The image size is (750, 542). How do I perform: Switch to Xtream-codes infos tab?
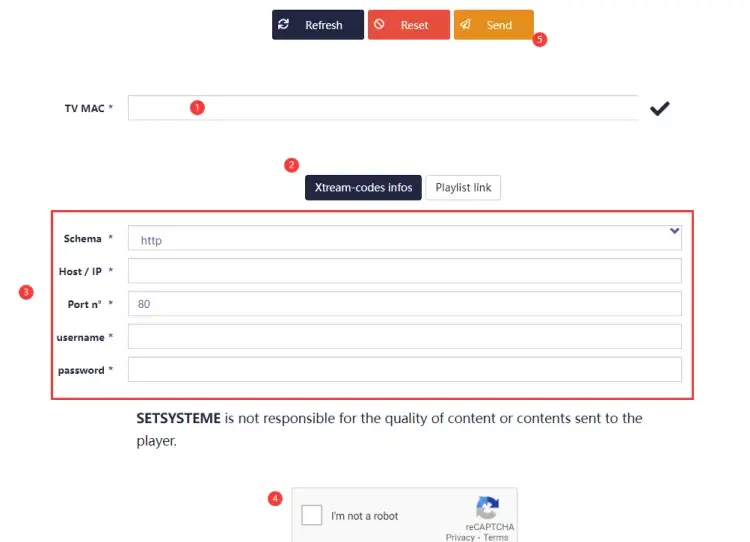tap(363, 188)
